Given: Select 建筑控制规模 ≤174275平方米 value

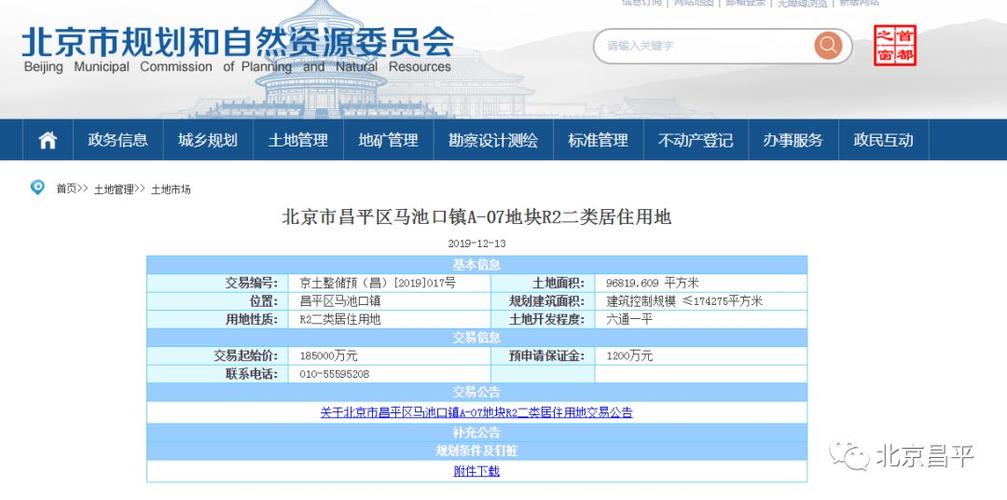Looking at the screenshot, I should [685, 301].
